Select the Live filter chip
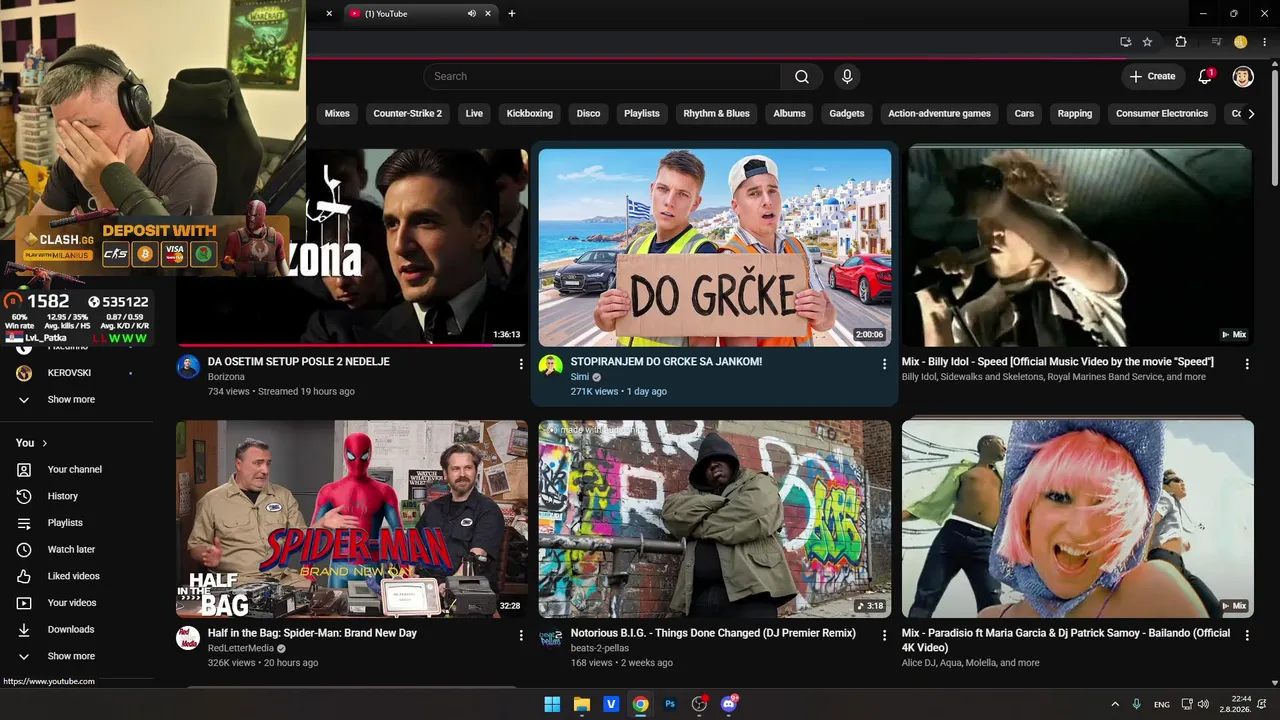 [474, 114]
